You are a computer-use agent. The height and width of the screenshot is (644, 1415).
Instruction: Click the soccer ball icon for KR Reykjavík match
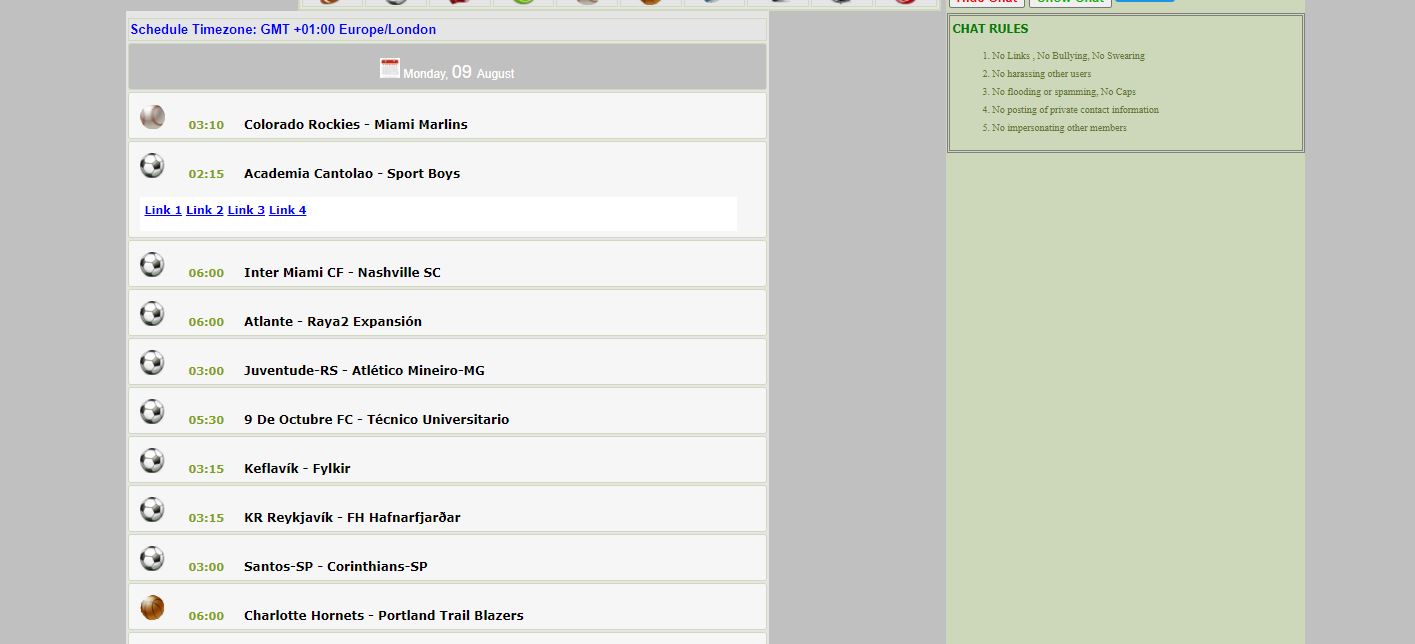152,510
